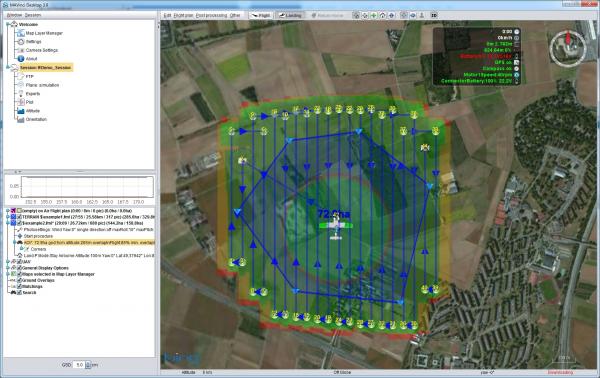This screenshot has width=600, height=378.
Task: Select the Land P.Mode Stay Airborne row
Action: pos(89,255)
